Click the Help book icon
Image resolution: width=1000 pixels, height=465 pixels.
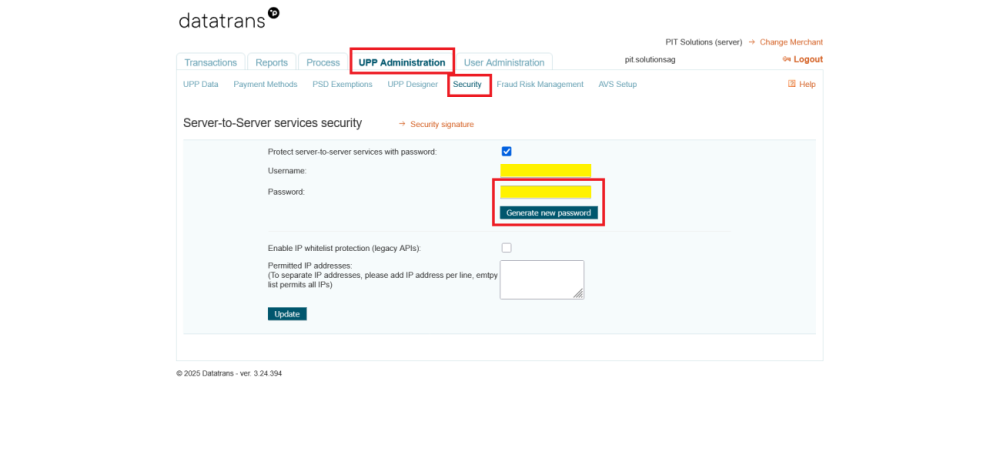pos(792,84)
